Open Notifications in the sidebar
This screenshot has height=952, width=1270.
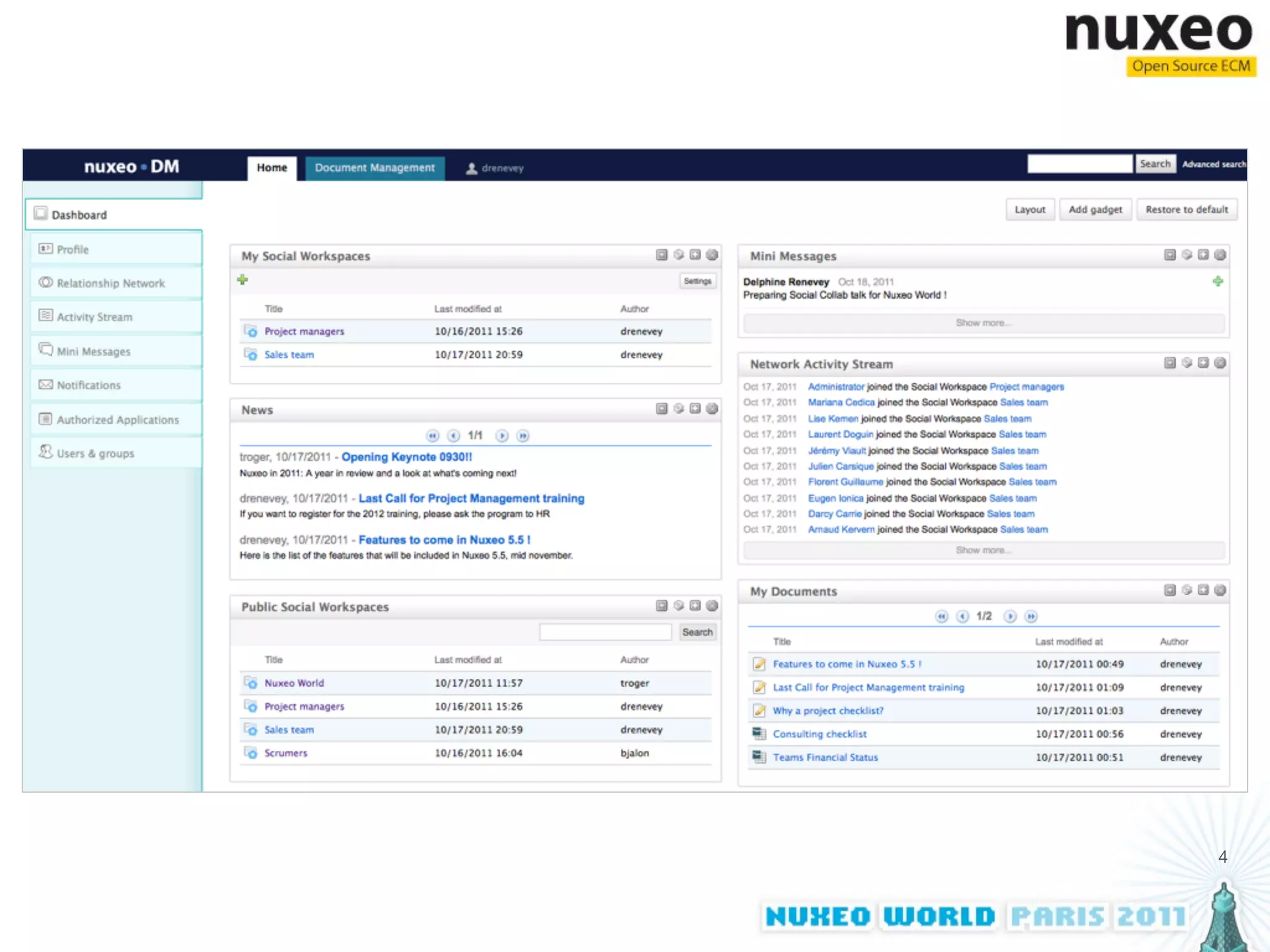coord(89,386)
